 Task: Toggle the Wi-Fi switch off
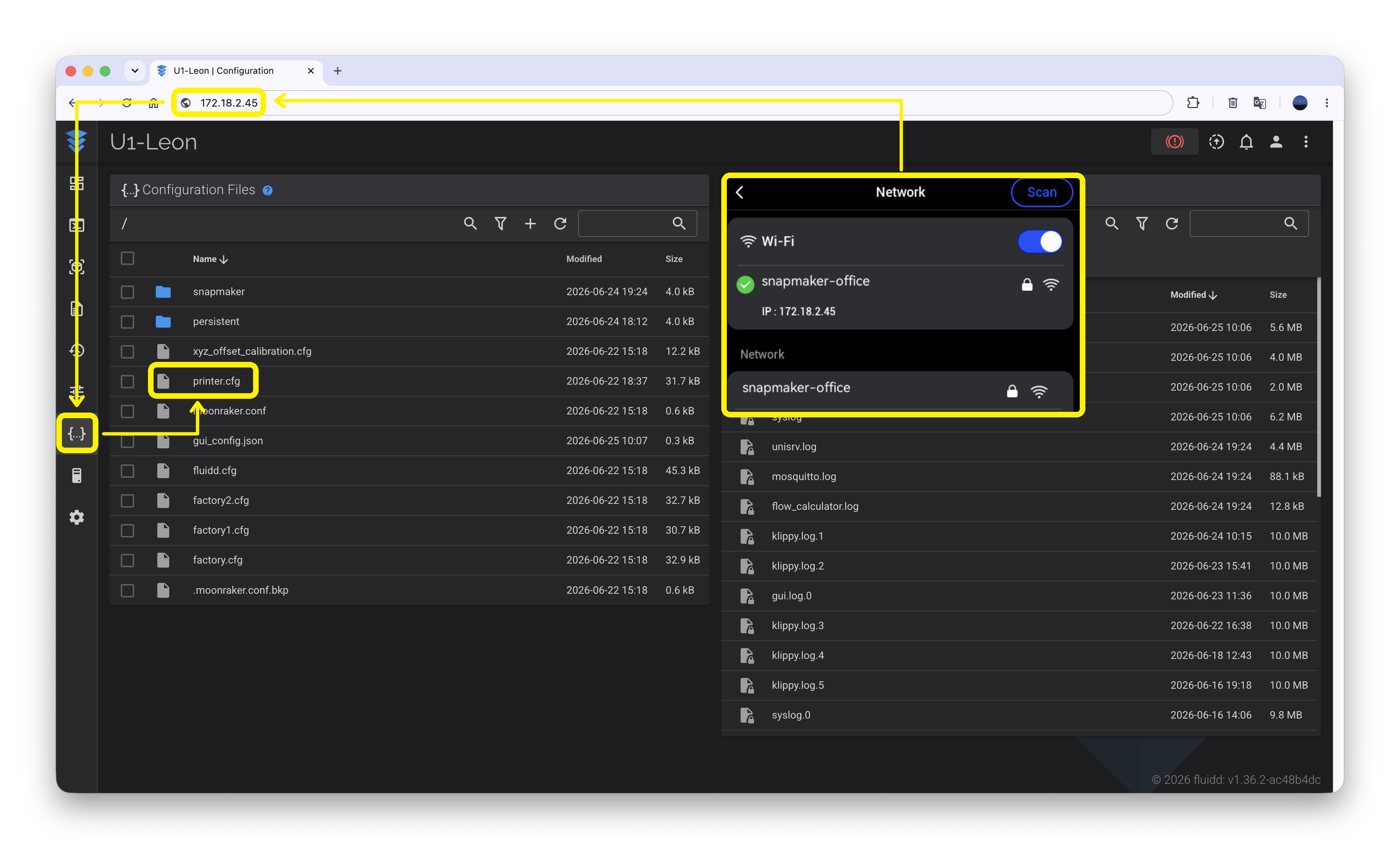(1040, 242)
